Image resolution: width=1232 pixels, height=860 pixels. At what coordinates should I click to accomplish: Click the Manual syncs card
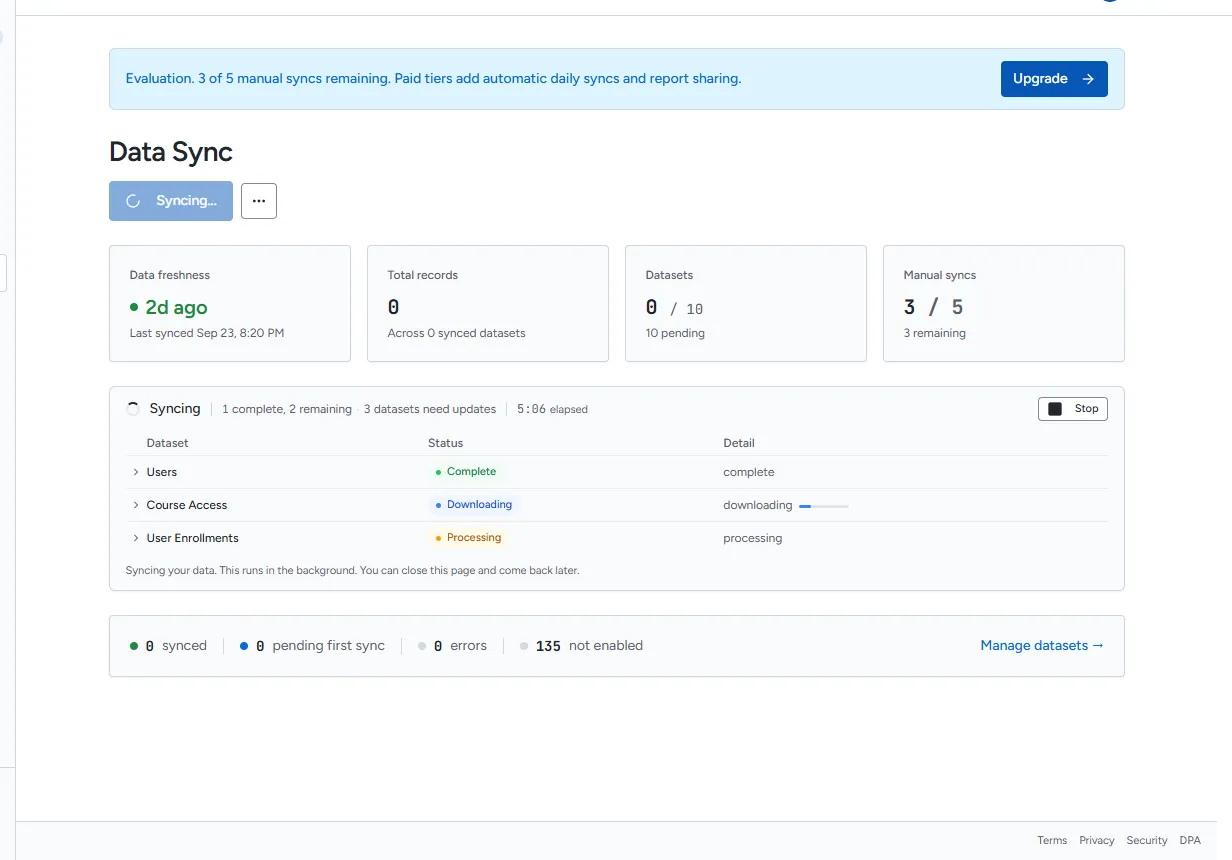click(1004, 304)
